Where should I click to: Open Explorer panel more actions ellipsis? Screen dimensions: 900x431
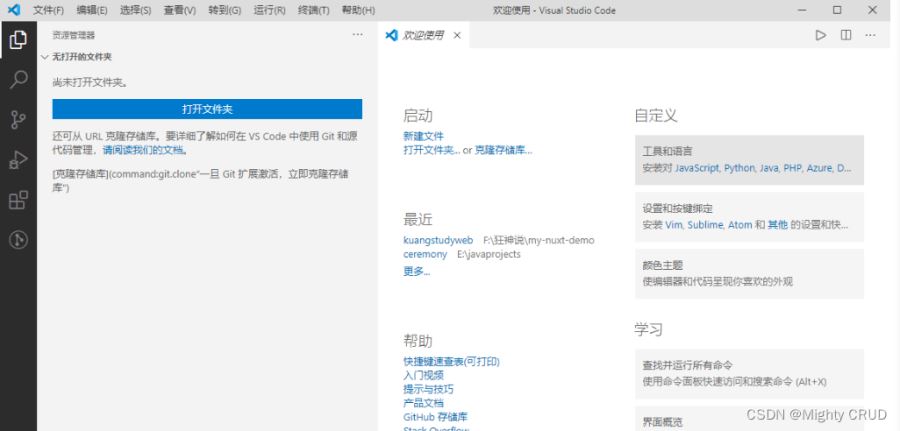click(358, 34)
